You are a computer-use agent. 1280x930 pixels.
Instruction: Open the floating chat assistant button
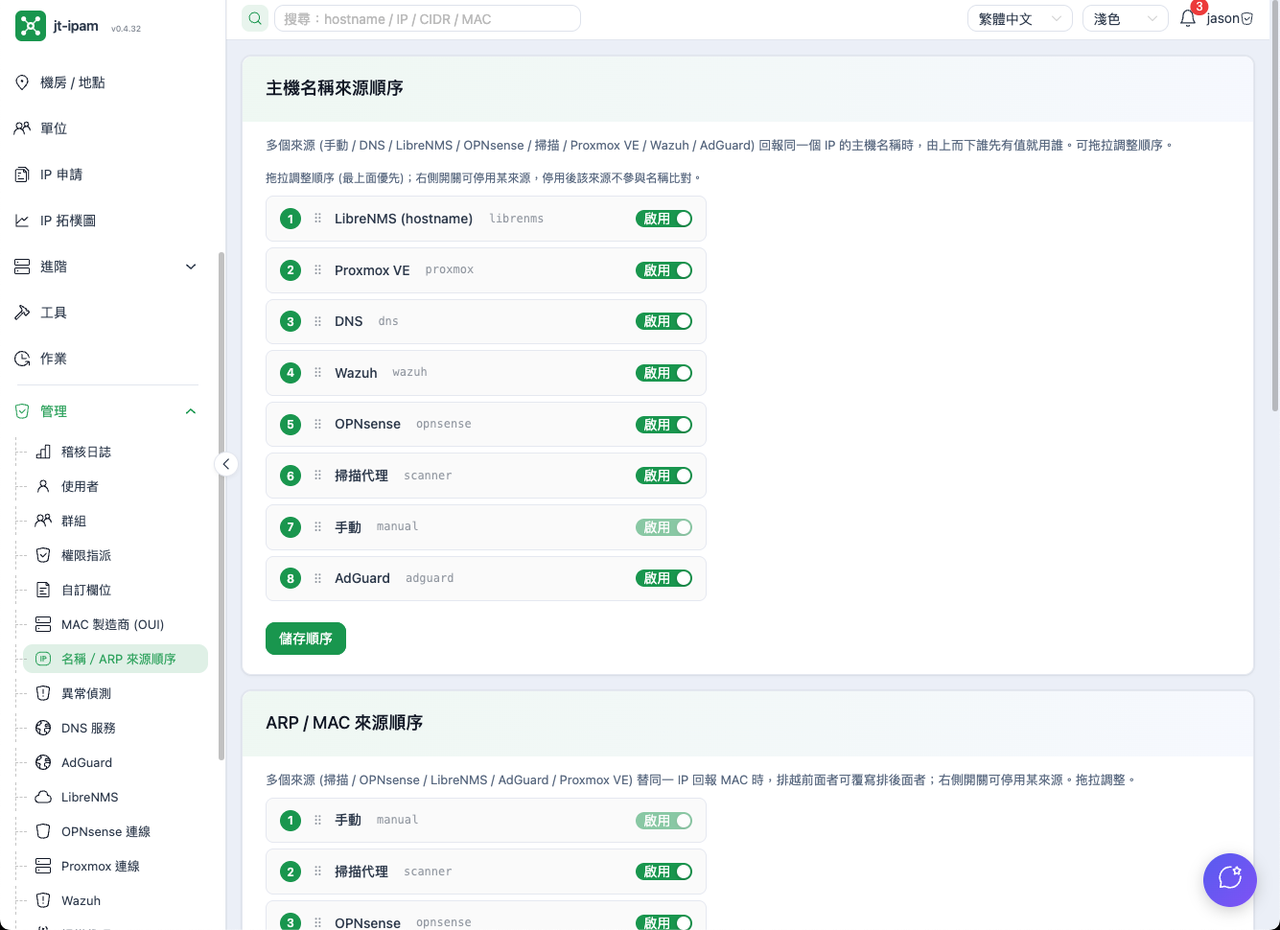point(1229,880)
